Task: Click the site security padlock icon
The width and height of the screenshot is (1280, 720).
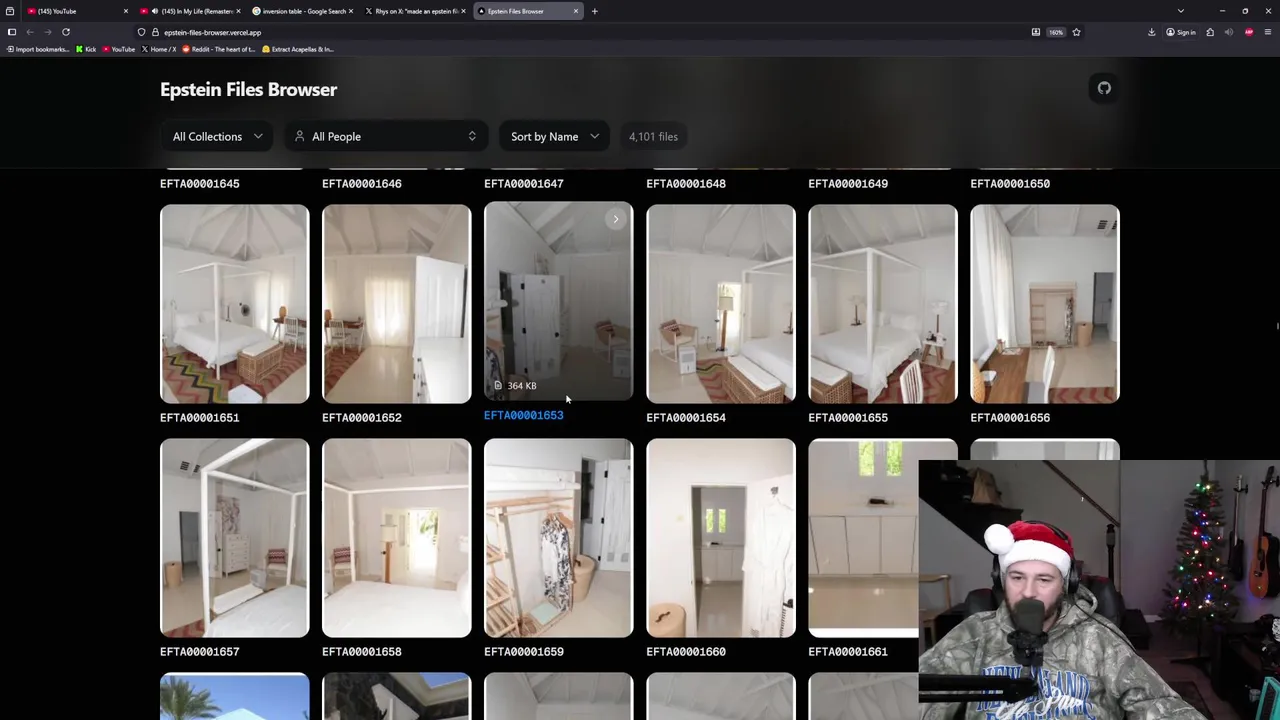Action: [154, 32]
